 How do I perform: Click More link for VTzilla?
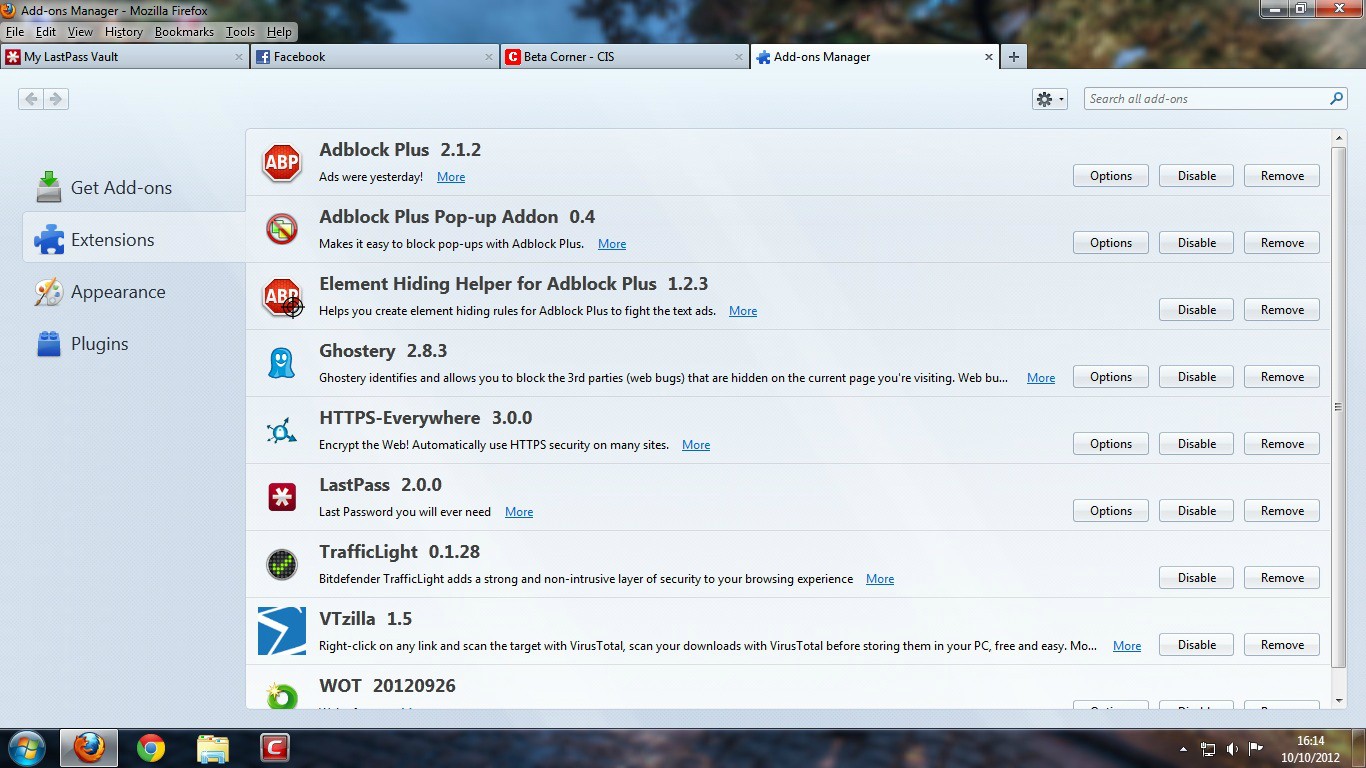tap(1127, 646)
